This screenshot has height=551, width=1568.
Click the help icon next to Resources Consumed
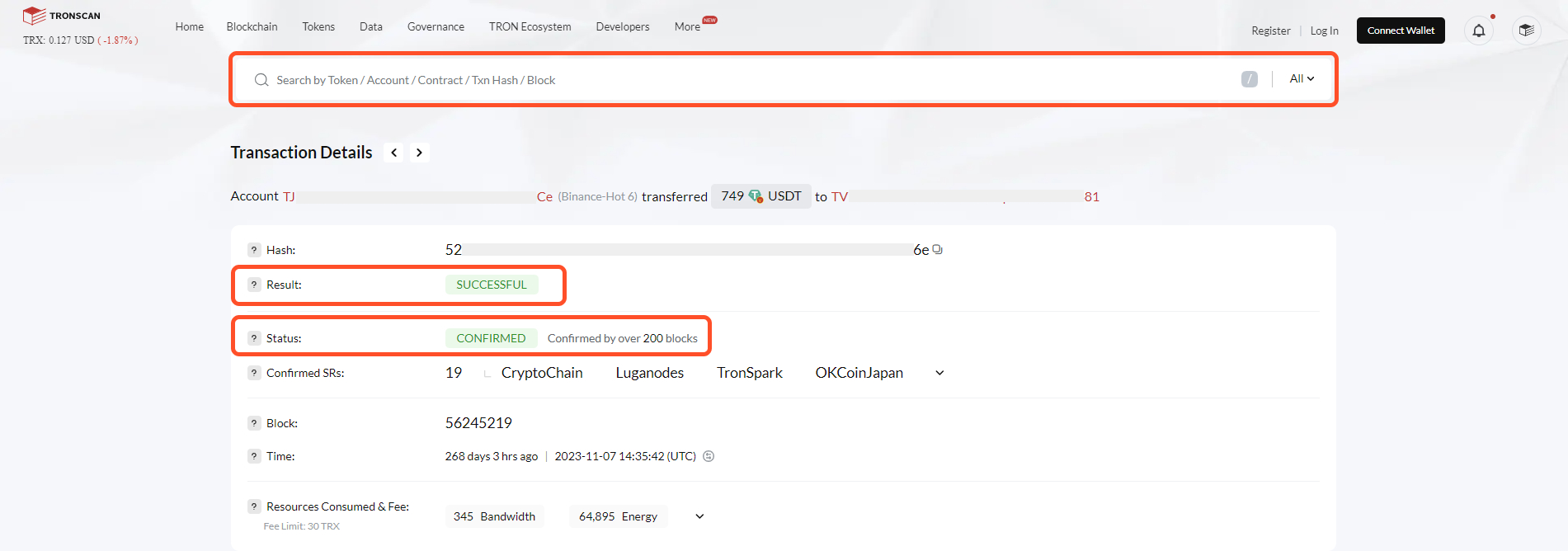pos(254,506)
